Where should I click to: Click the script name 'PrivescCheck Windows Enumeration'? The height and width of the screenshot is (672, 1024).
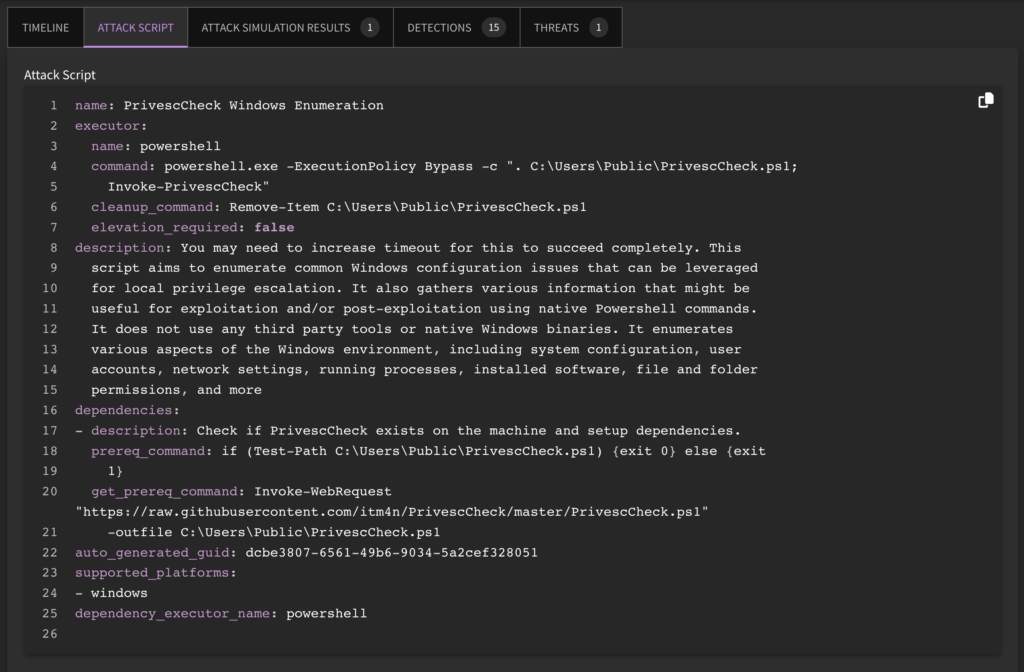[253, 106]
